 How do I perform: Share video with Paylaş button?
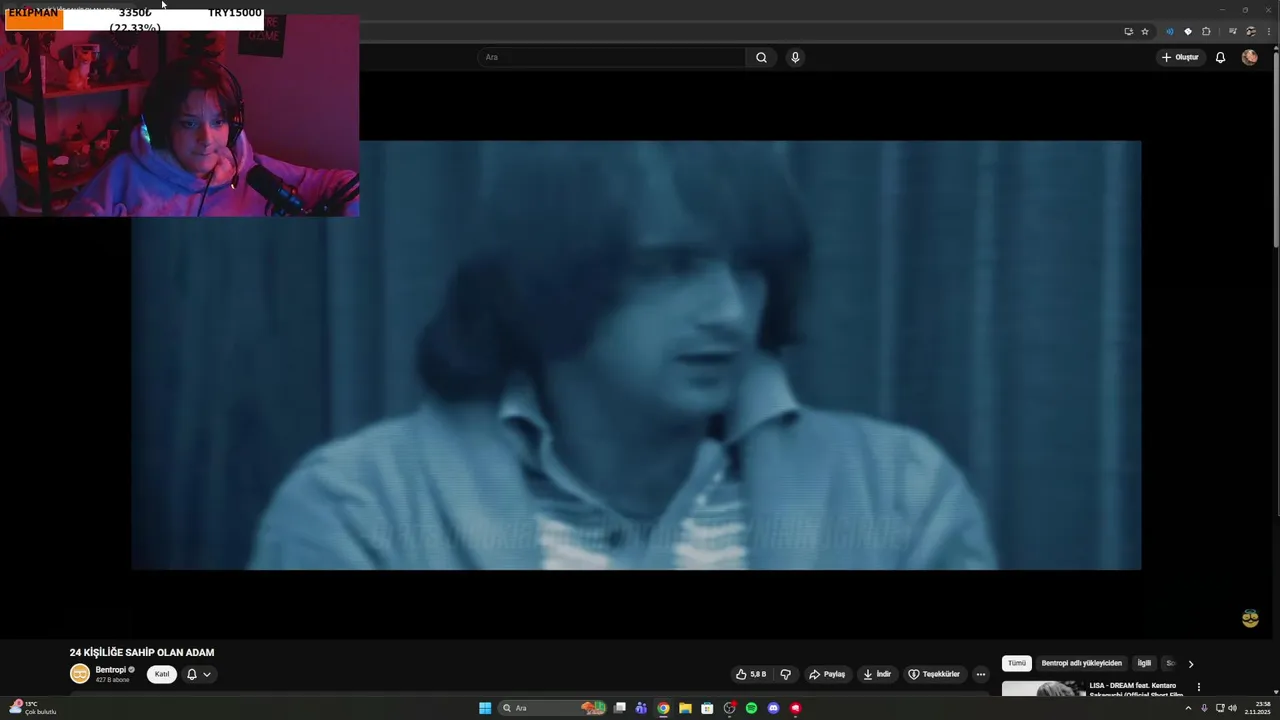pyautogui.click(x=827, y=674)
